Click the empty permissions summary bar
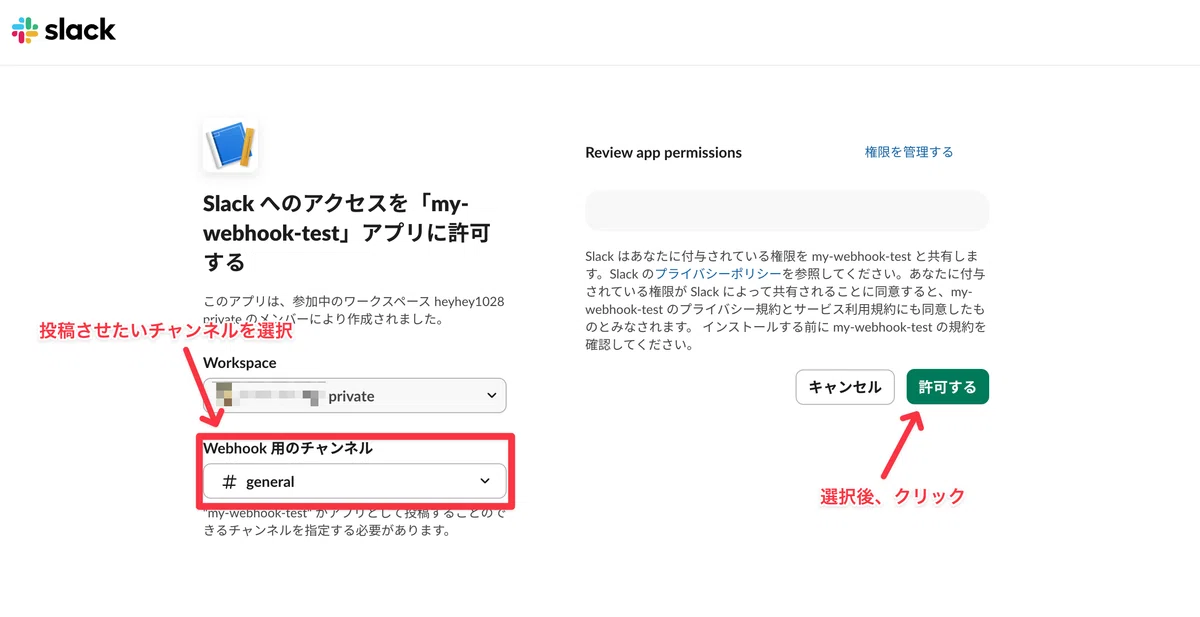Image resolution: width=1200 pixels, height=617 pixels. [787, 210]
